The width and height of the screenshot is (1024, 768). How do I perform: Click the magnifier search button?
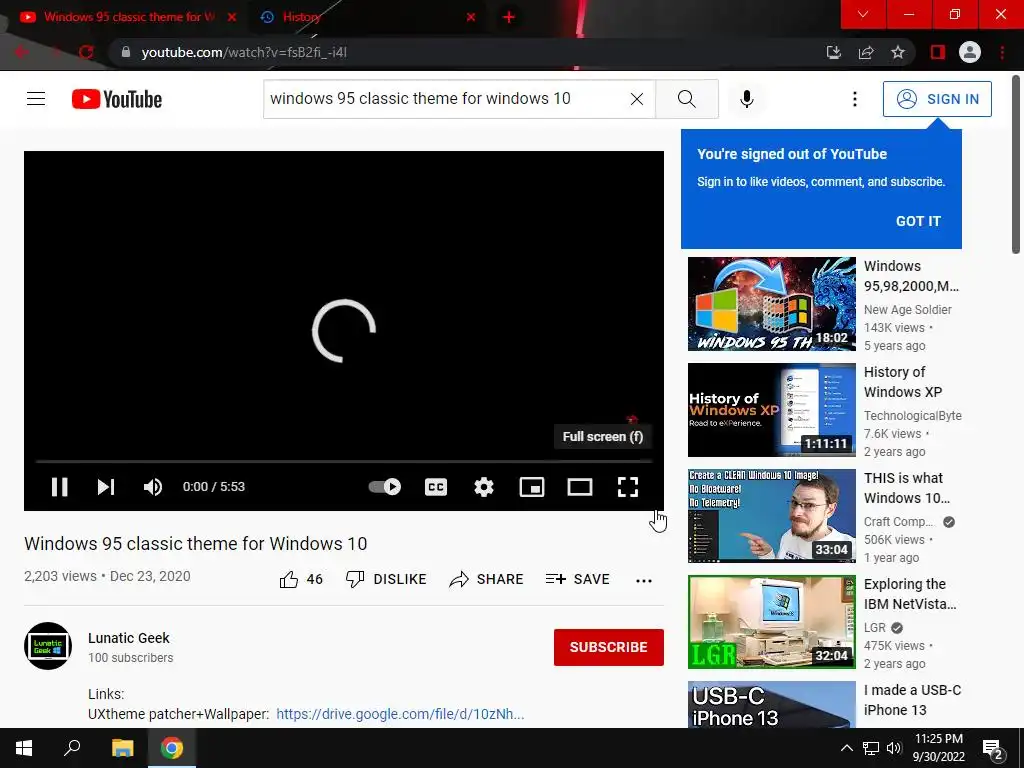coord(686,99)
